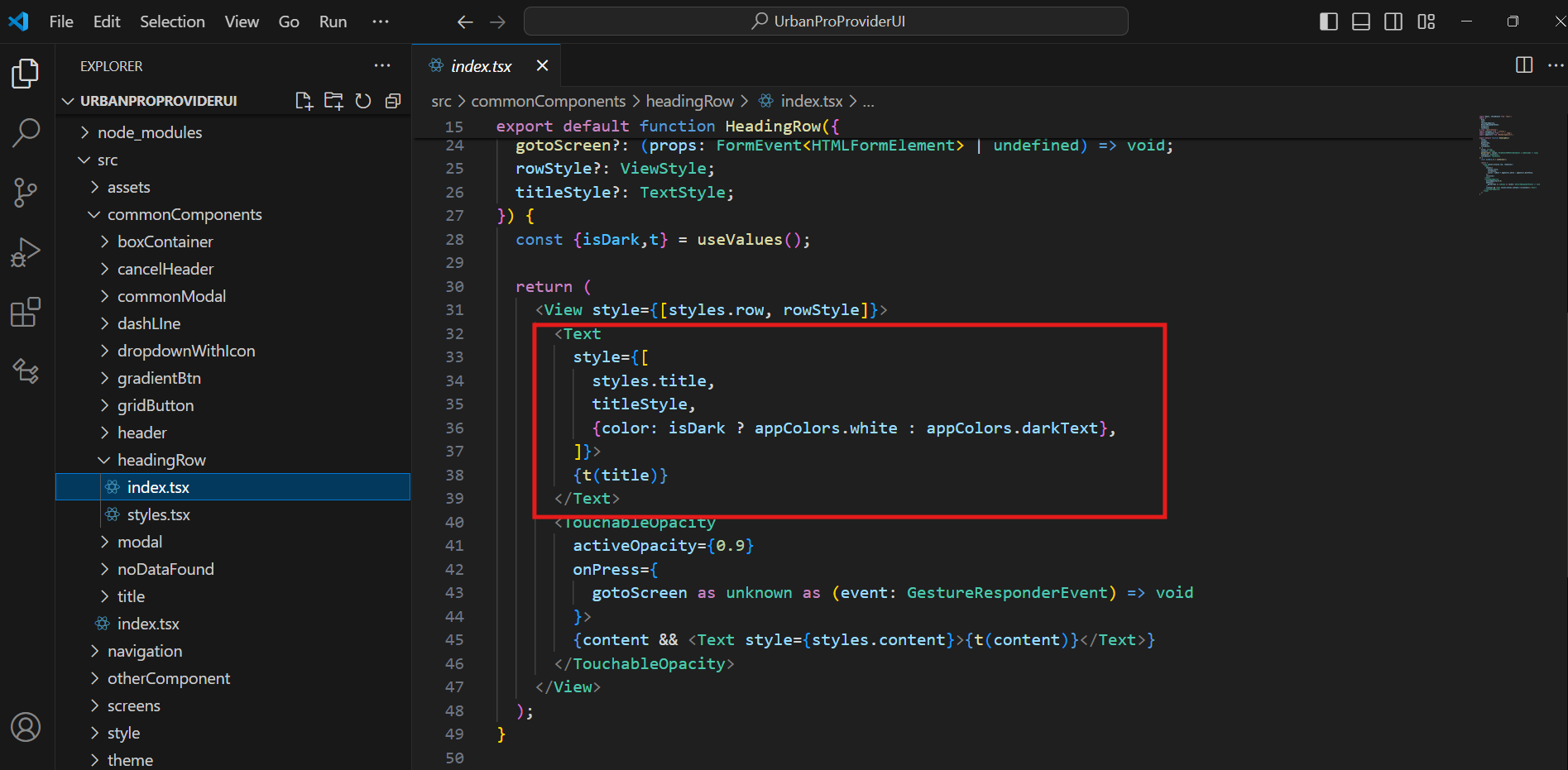Open the Extensions view

pyautogui.click(x=26, y=312)
